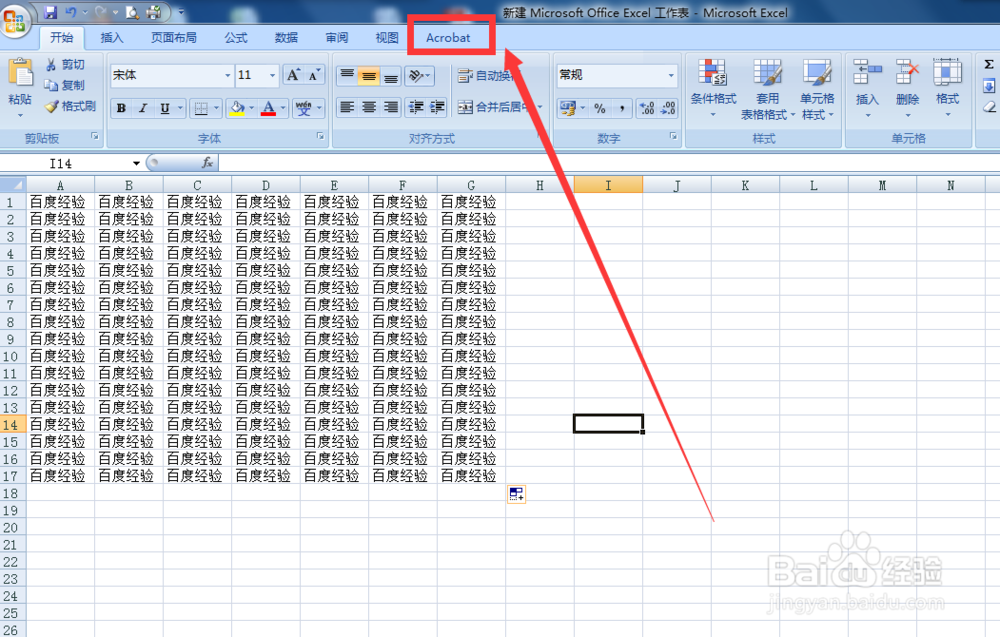Image resolution: width=1000 pixels, height=637 pixels.
Task: Increase decimal places
Action: point(647,108)
